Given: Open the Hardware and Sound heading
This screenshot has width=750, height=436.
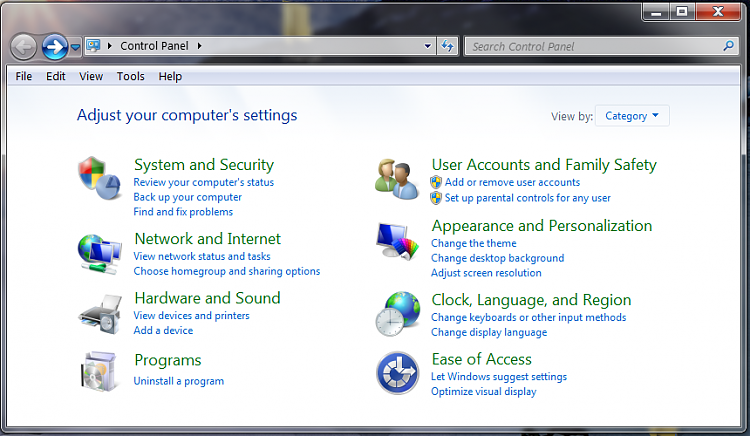Looking at the screenshot, I should [x=207, y=298].
